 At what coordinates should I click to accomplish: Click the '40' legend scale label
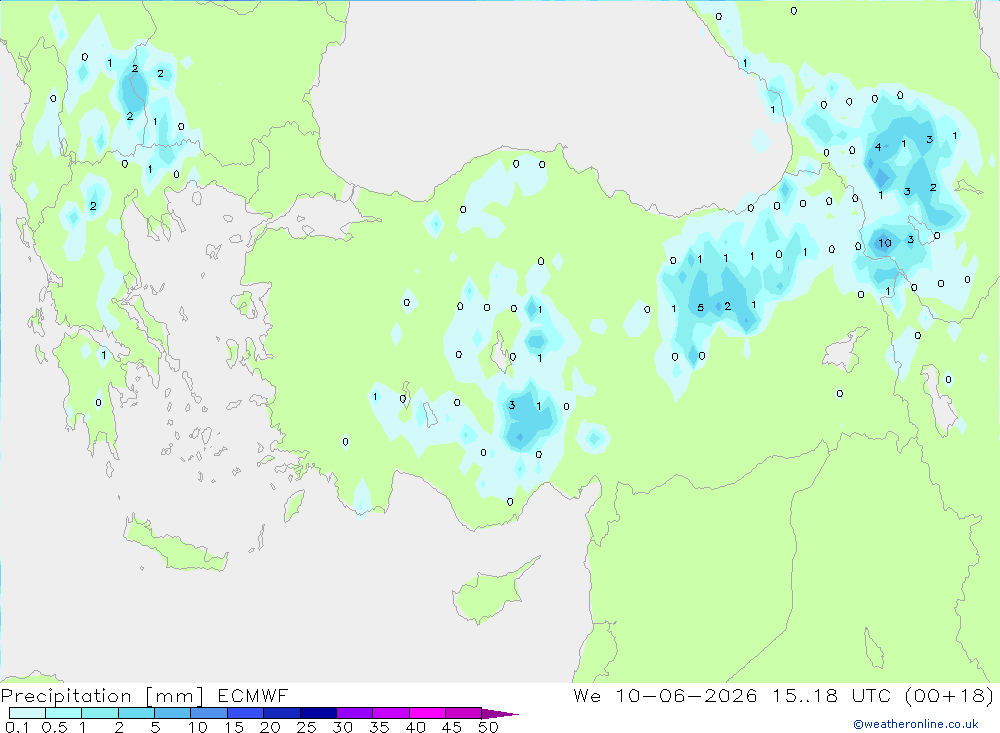415,727
